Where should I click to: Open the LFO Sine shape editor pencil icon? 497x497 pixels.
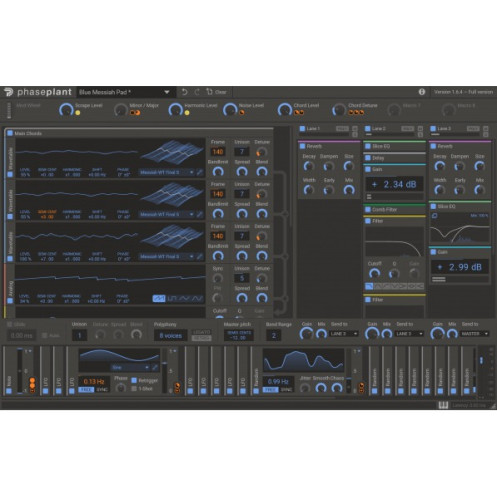coord(155,367)
